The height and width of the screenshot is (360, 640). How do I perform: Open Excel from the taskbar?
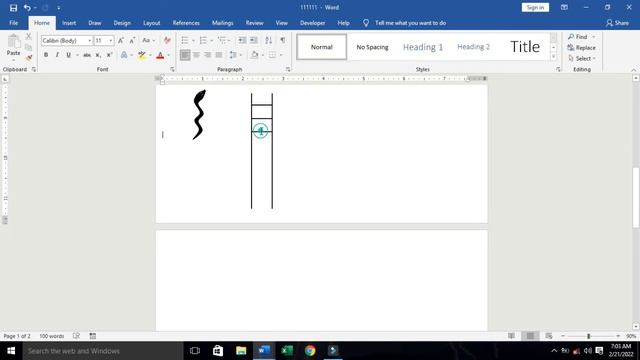click(287, 351)
